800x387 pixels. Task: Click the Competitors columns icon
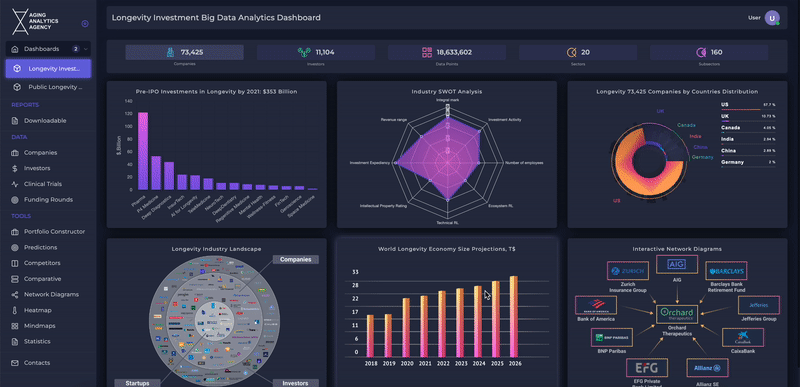coord(14,263)
